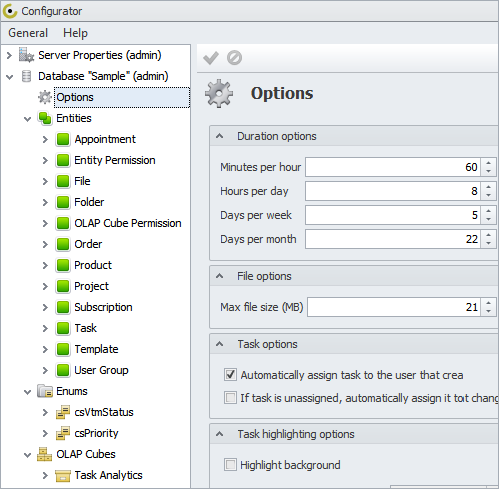The width and height of the screenshot is (499, 489).
Task: Click the Configurator app logo icon
Action: pyautogui.click(x=10, y=11)
